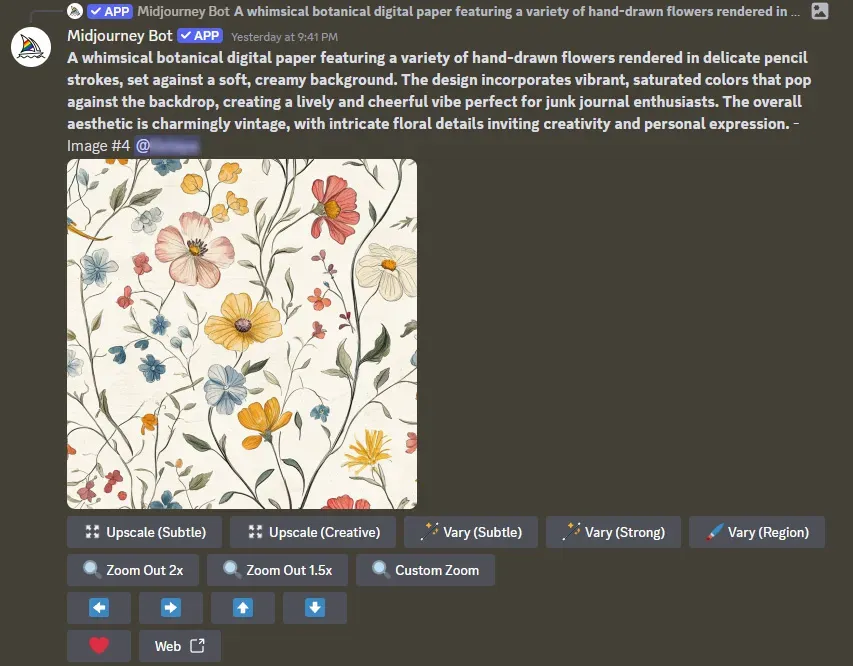The height and width of the screenshot is (666, 853).
Task: Favorite the image with the heart button
Action: 98,646
